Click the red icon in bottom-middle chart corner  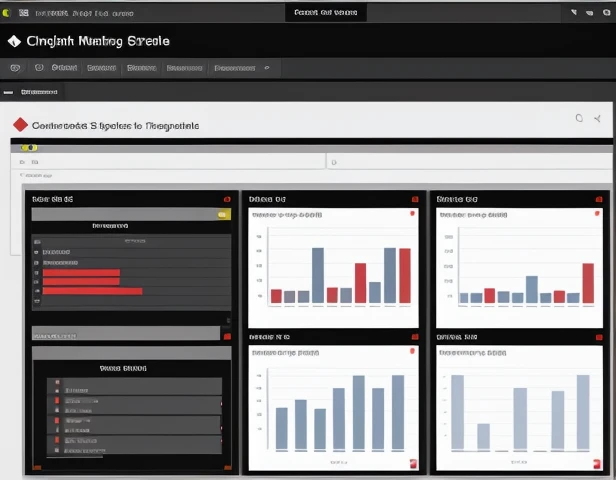click(411, 463)
